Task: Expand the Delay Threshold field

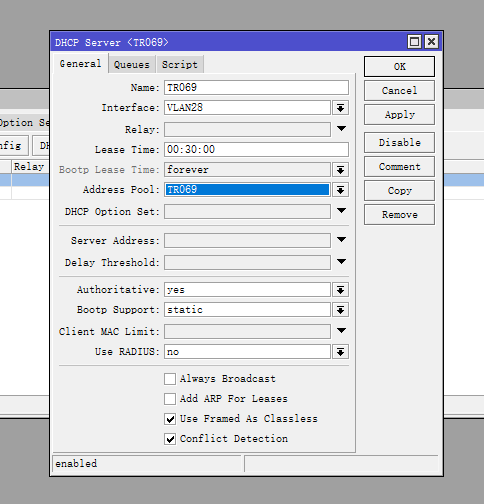Action: pyautogui.click(x=341, y=262)
